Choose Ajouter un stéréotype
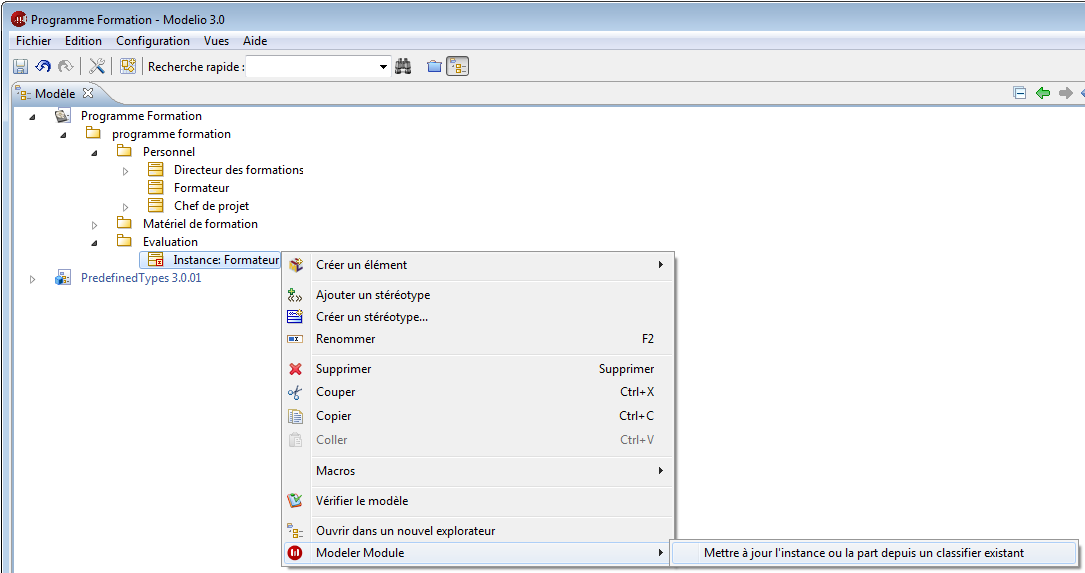Screen dimensions: 1085x573 coord(477,295)
